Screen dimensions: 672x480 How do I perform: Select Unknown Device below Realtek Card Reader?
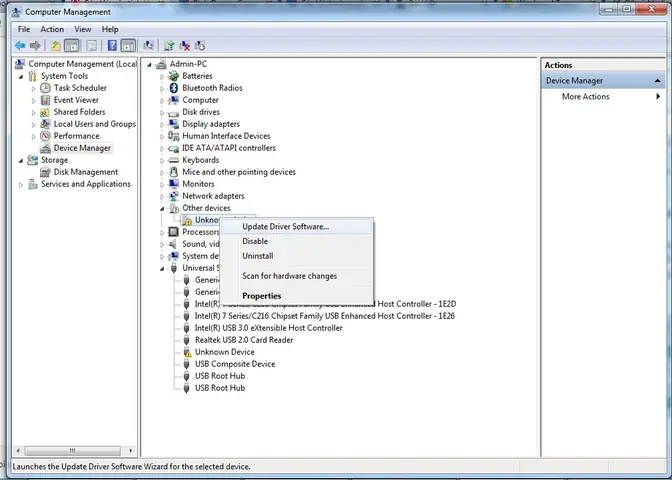225,352
